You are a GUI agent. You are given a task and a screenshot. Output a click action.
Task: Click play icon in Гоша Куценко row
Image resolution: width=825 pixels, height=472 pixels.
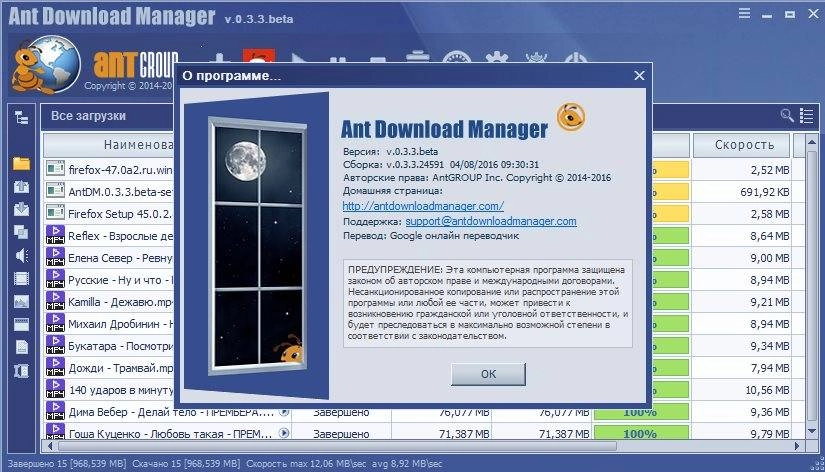[284, 433]
